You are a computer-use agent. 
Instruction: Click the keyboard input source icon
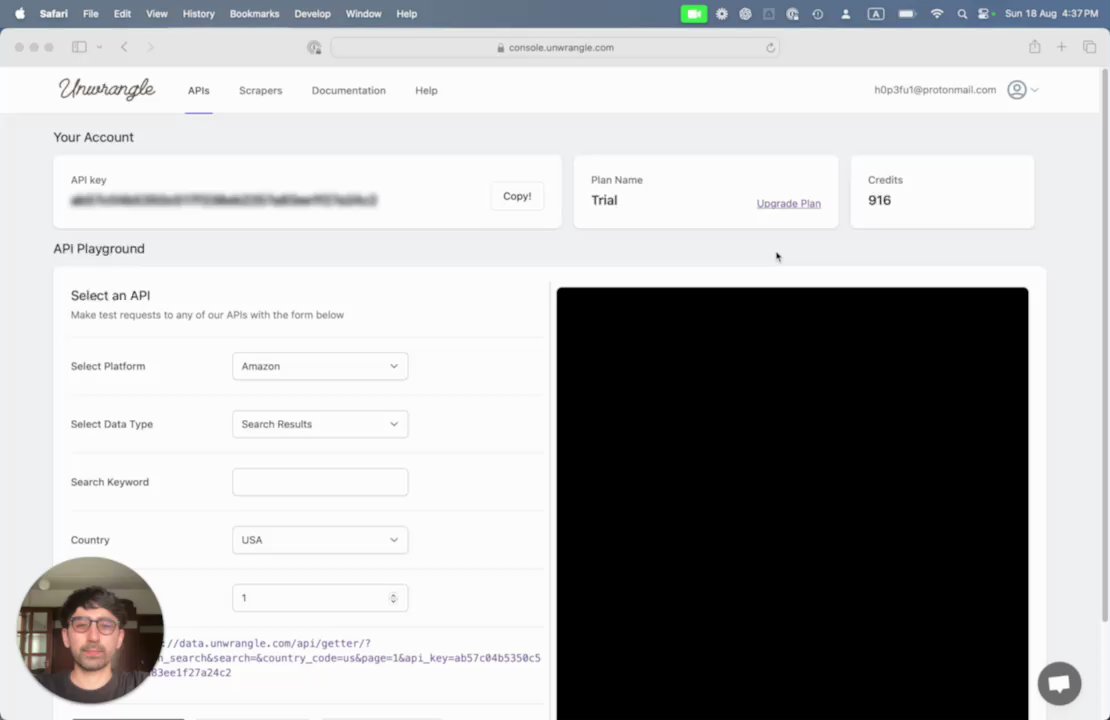click(876, 13)
